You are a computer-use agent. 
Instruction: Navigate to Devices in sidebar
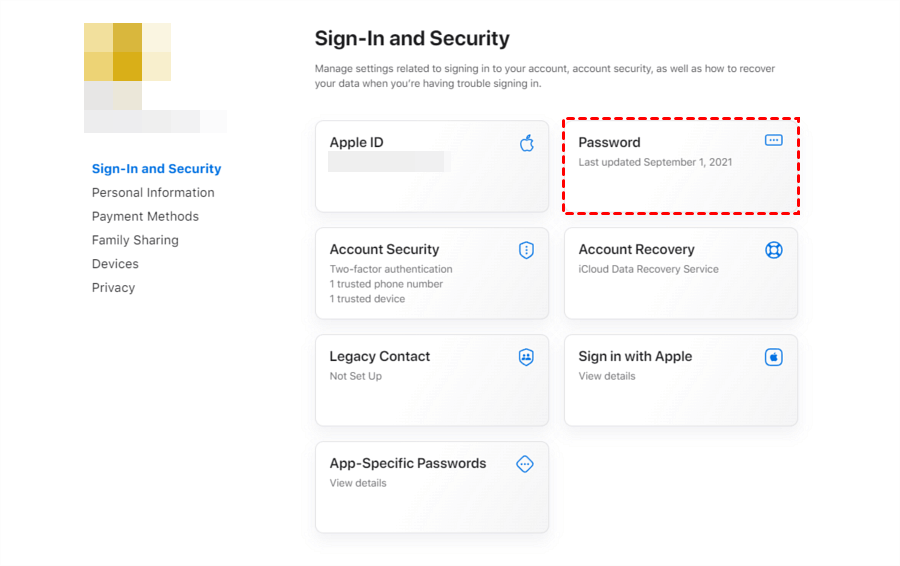coord(115,264)
